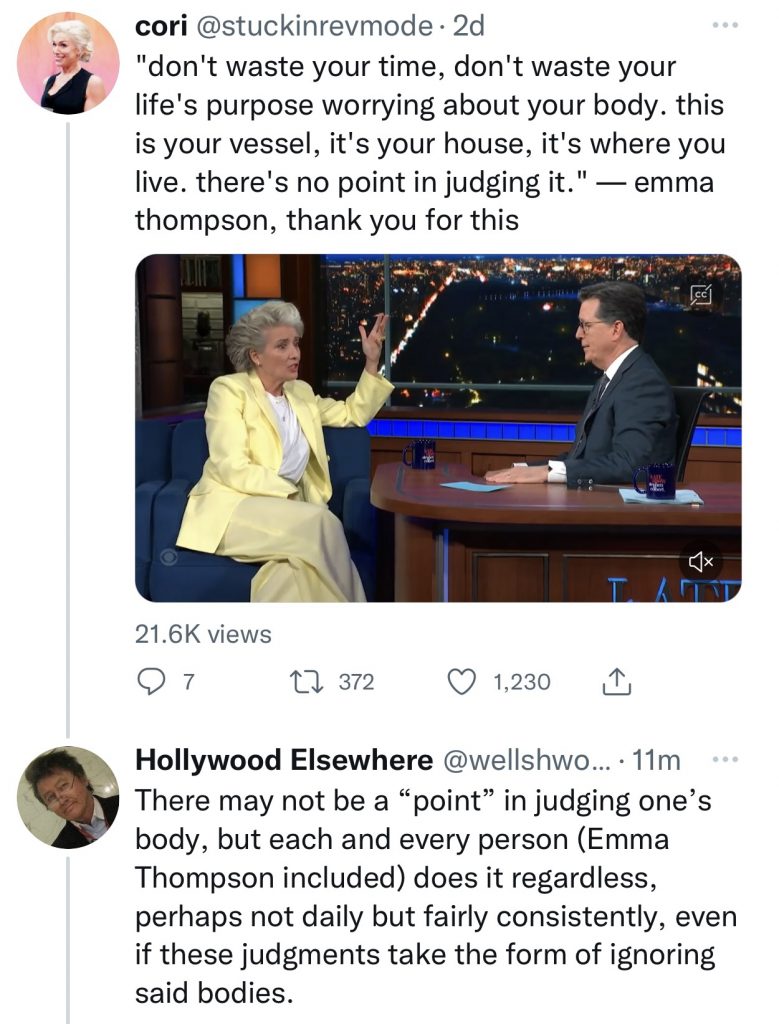779x1024 pixels.
Task: Click the reply speech bubble icon
Action: (x=153, y=682)
